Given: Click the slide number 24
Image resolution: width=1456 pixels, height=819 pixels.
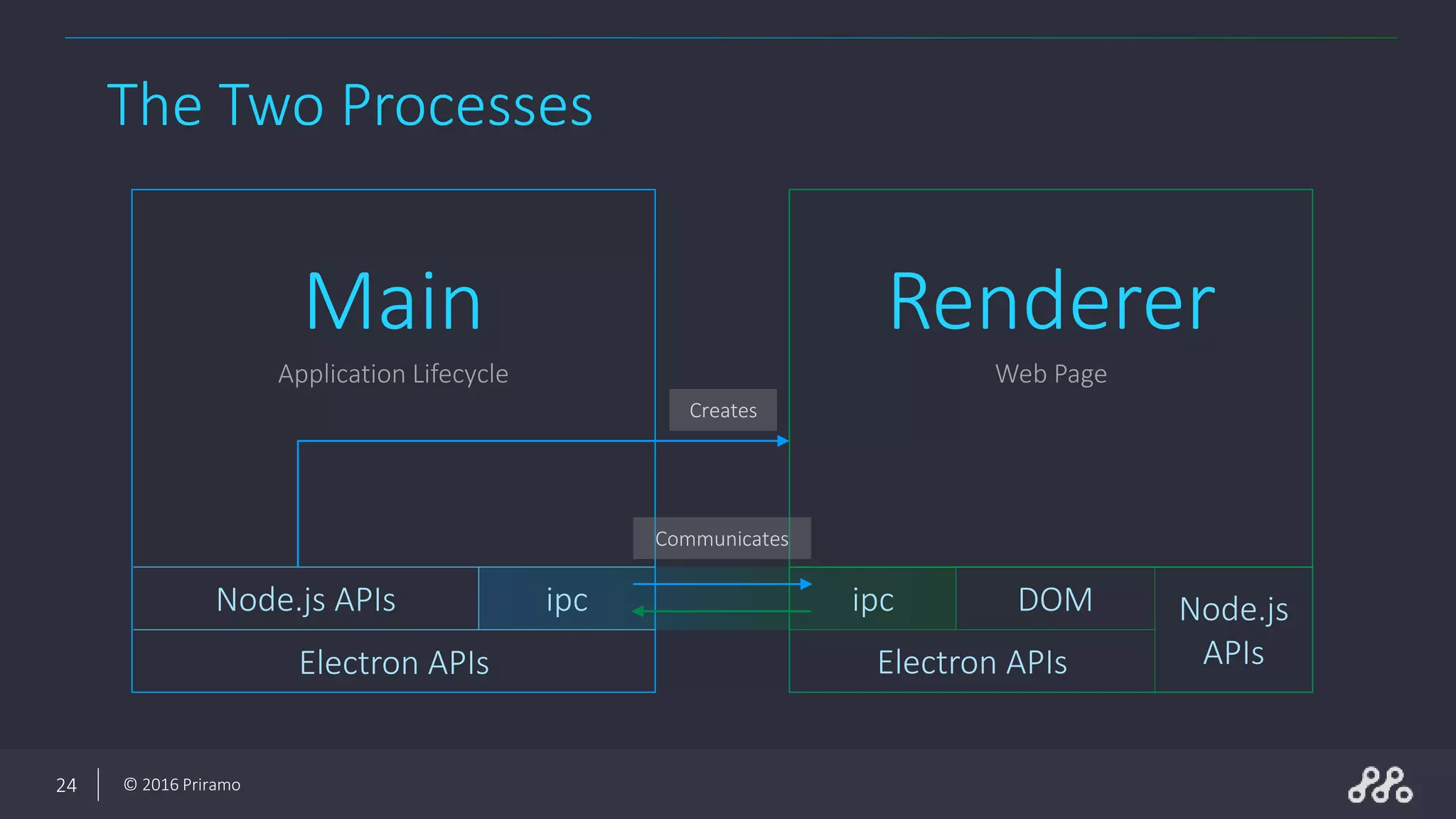Looking at the screenshot, I should pos(66,785).
